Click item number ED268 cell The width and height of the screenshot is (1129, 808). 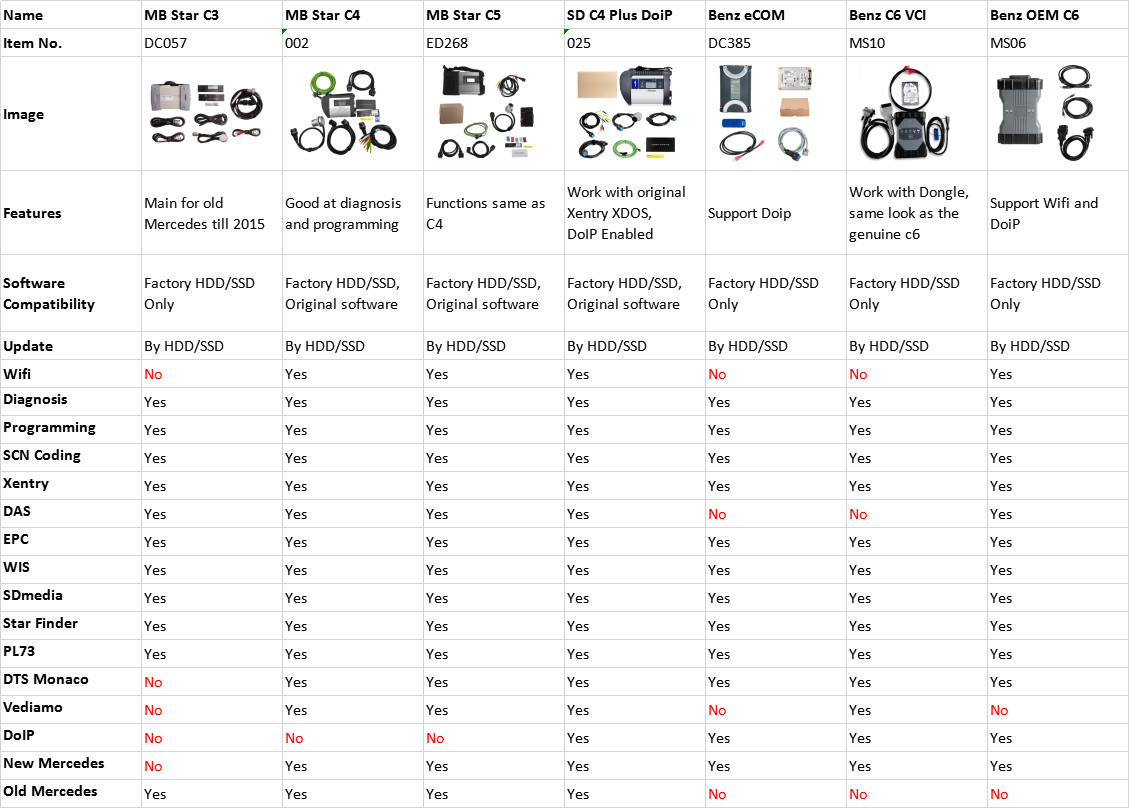pyautogui.click(x=447, y=43)
